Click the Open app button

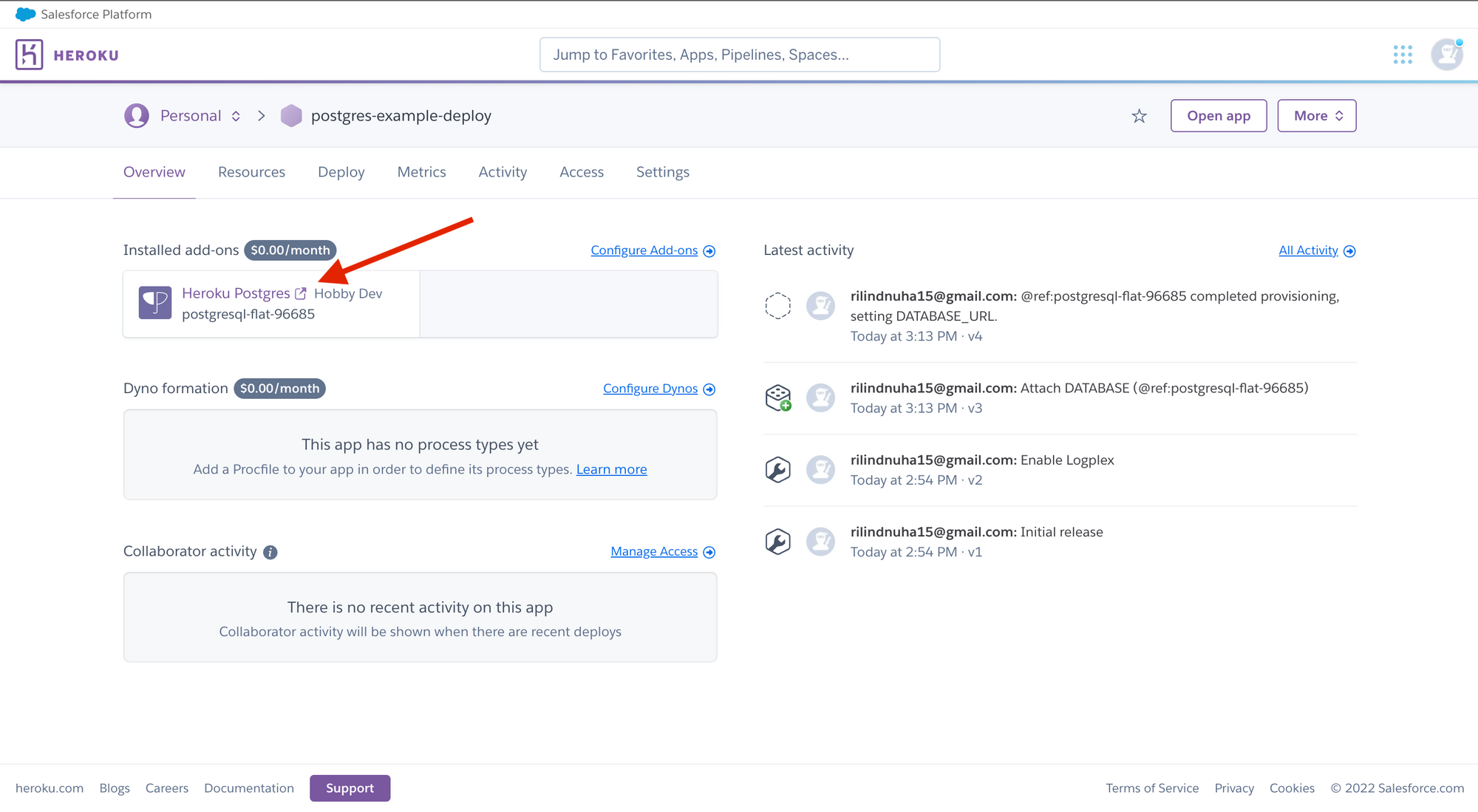[x=1219, y=115]
